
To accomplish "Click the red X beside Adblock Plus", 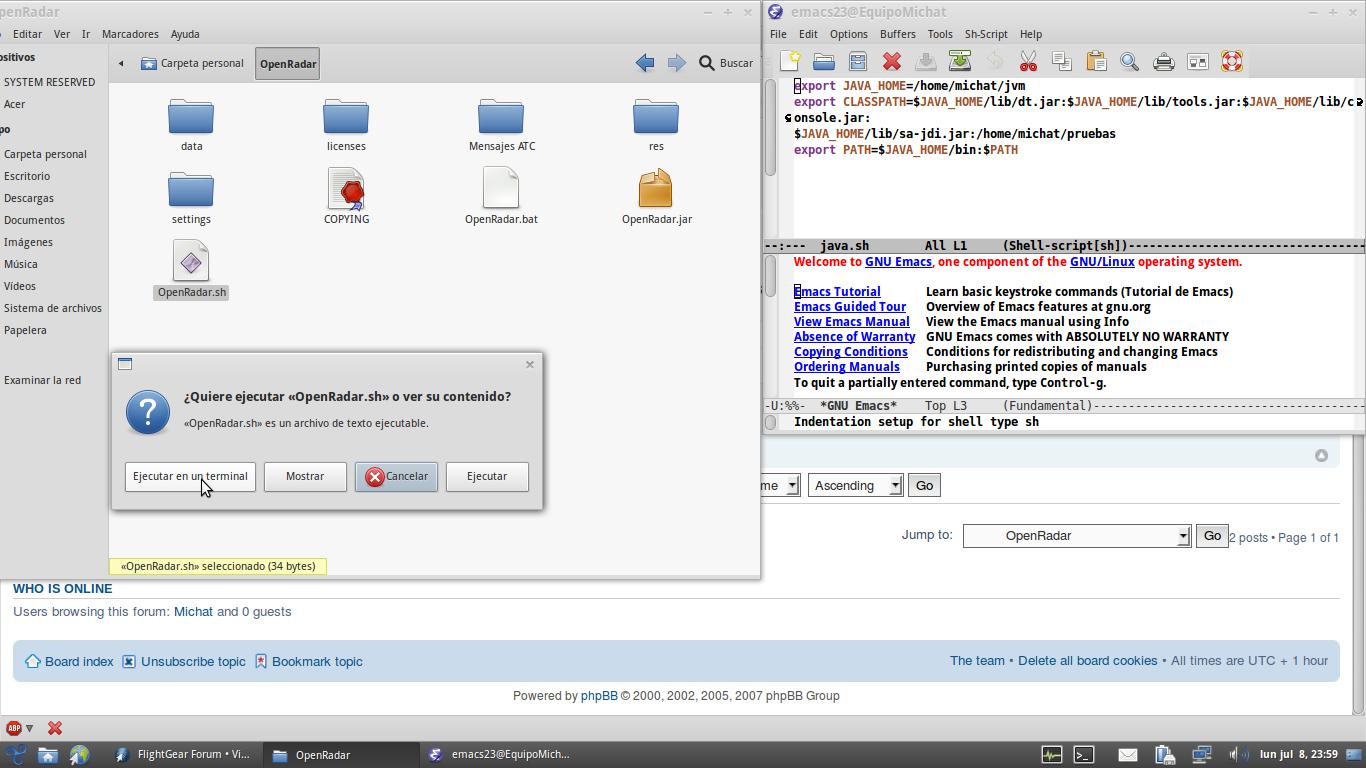I will click(x=55, y=728).
